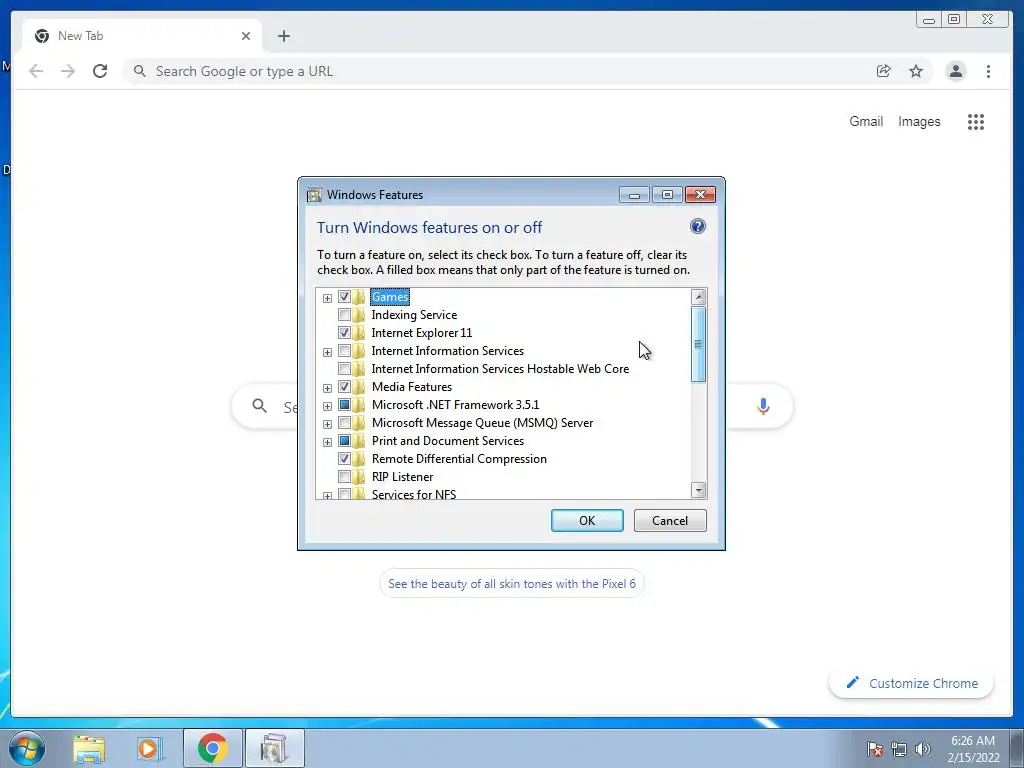The image size is (1024, 768).
Task: Open a new tab with the plus button
Action: pyautogui.click(x=283, y=36)
